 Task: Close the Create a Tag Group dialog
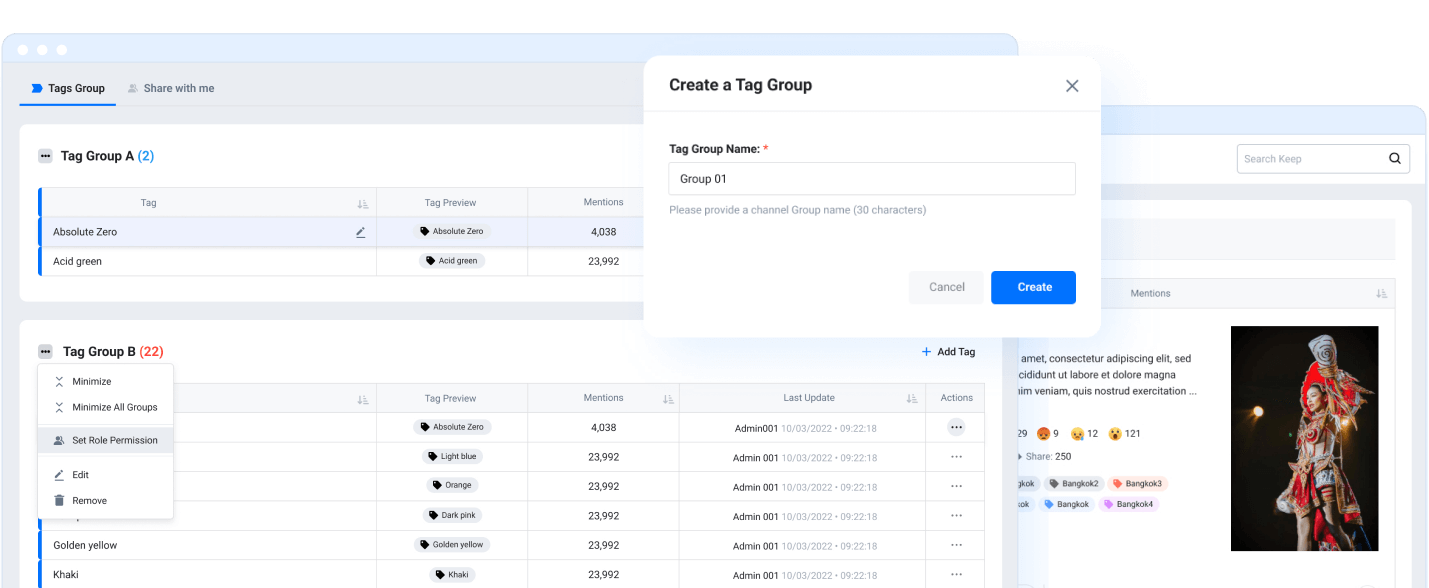point(1072,86)
